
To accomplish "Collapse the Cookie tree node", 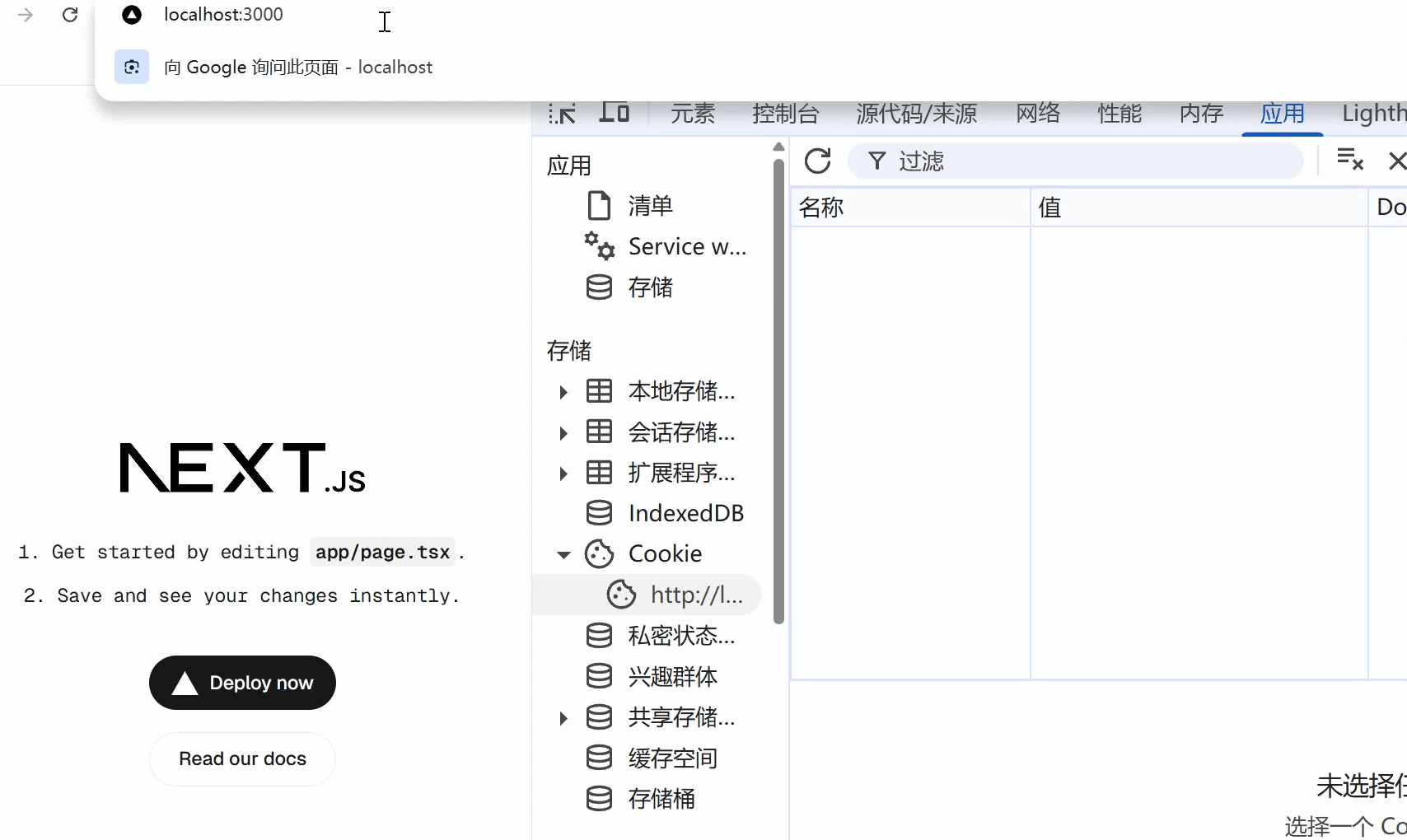I will pos(563,555).
